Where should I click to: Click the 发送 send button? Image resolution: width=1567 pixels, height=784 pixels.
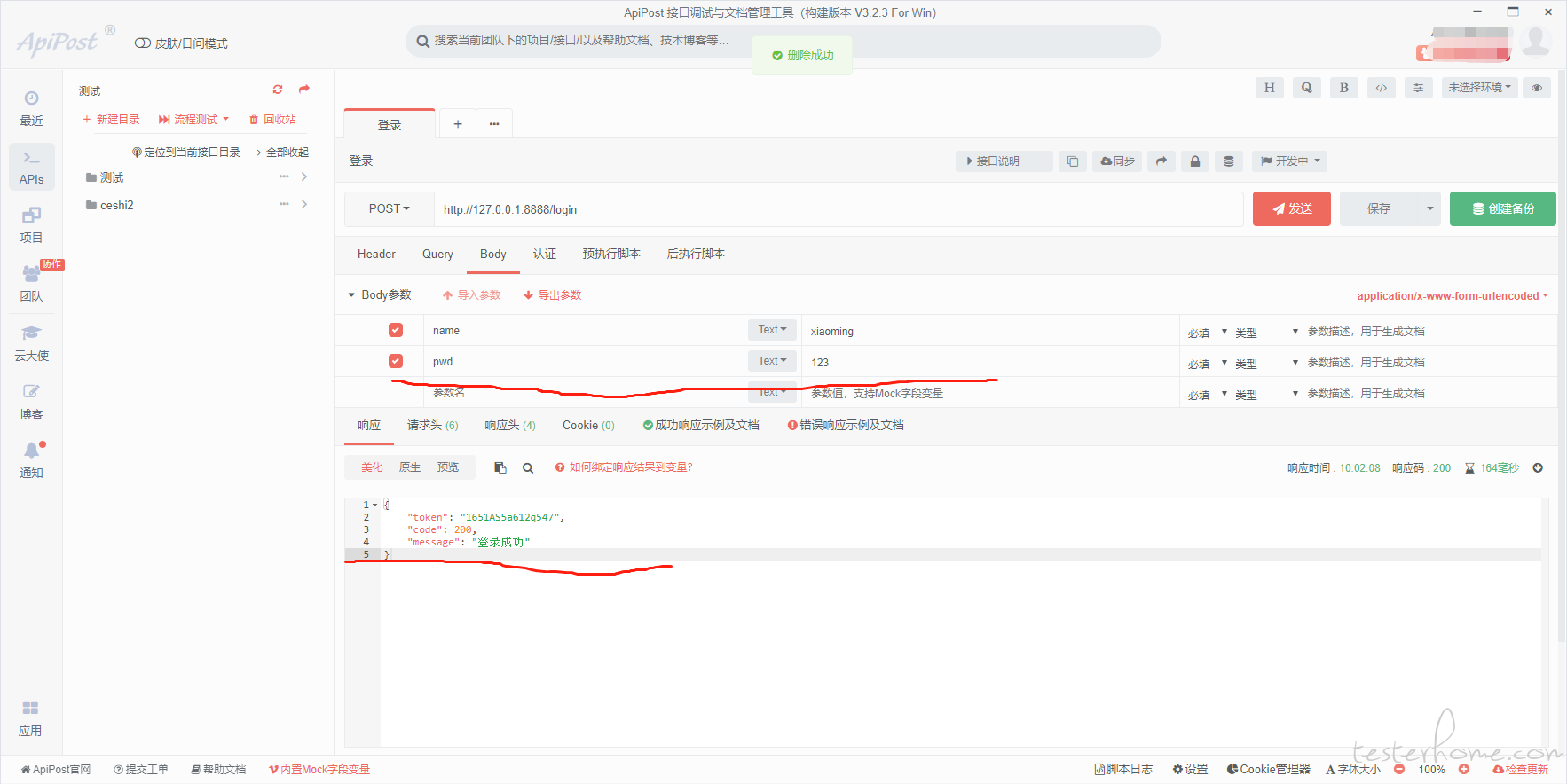1292,209
